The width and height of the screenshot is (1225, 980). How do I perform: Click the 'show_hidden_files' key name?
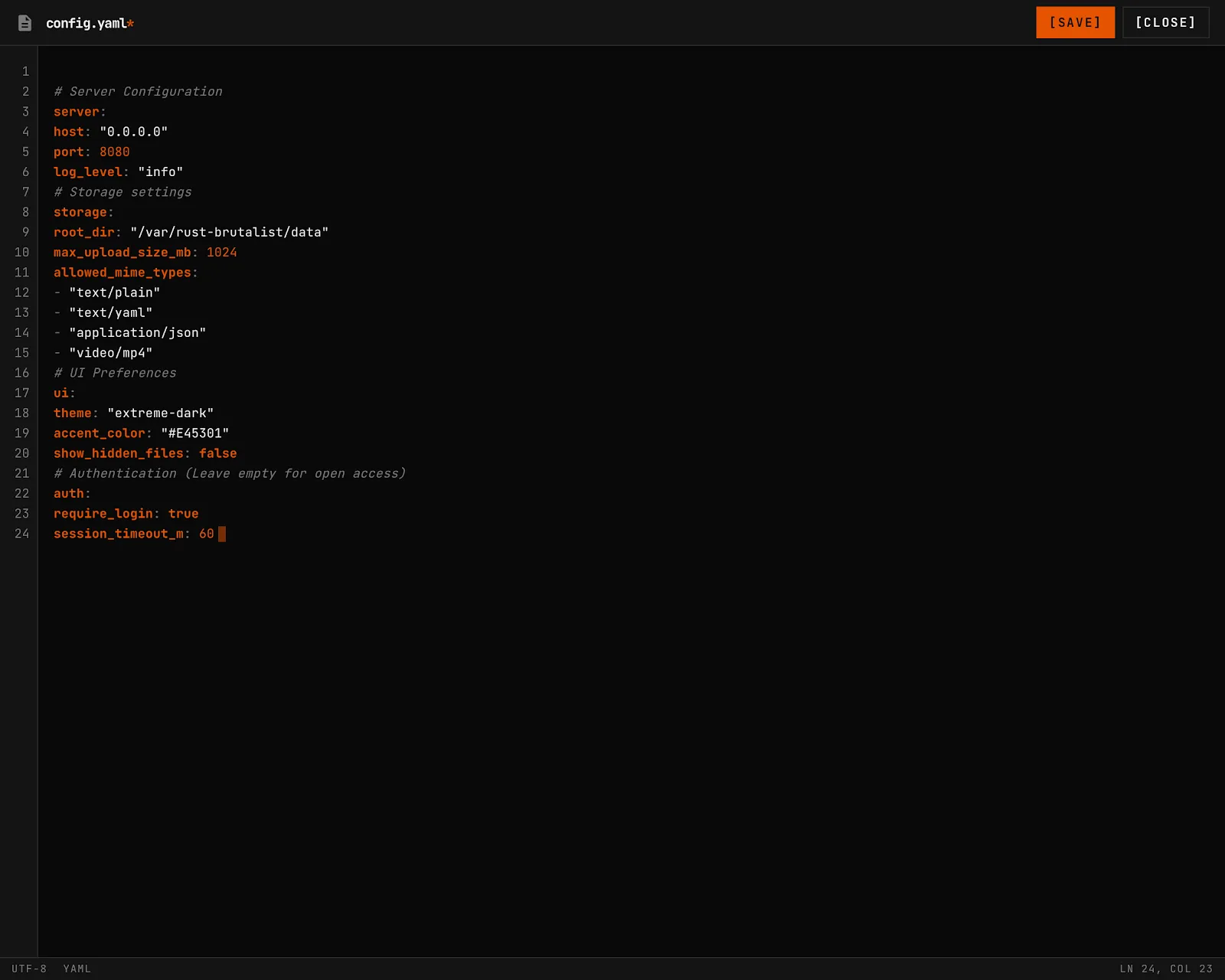(119, 453)
